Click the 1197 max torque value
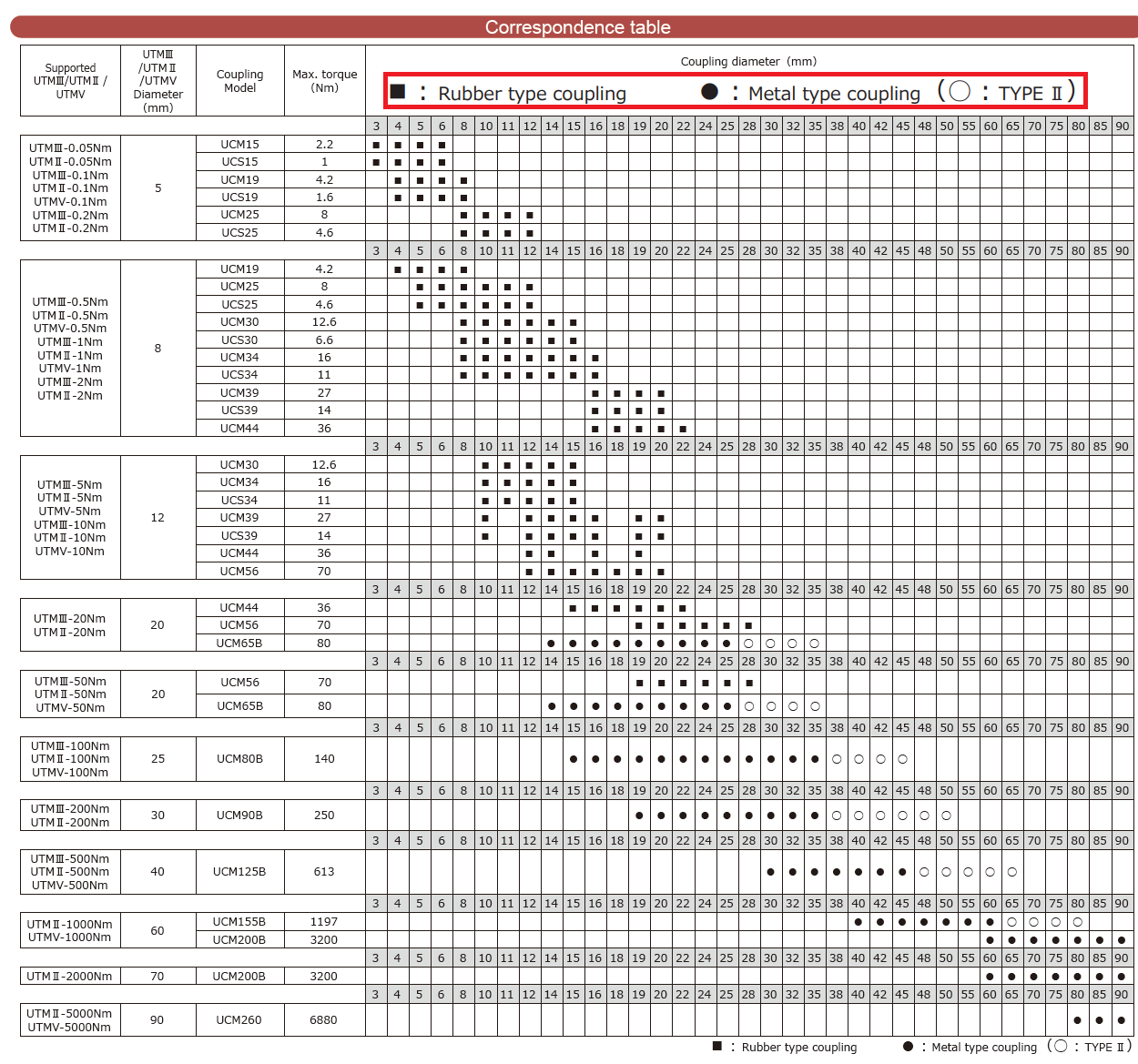Viewport: 1138px width, 1064px height. [324, 922]
